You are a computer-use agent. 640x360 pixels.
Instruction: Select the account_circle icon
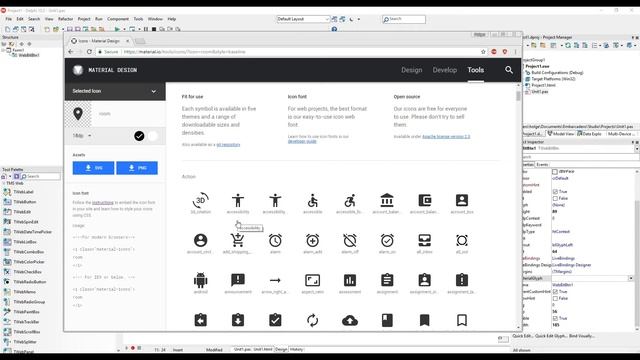pos(200,240)
